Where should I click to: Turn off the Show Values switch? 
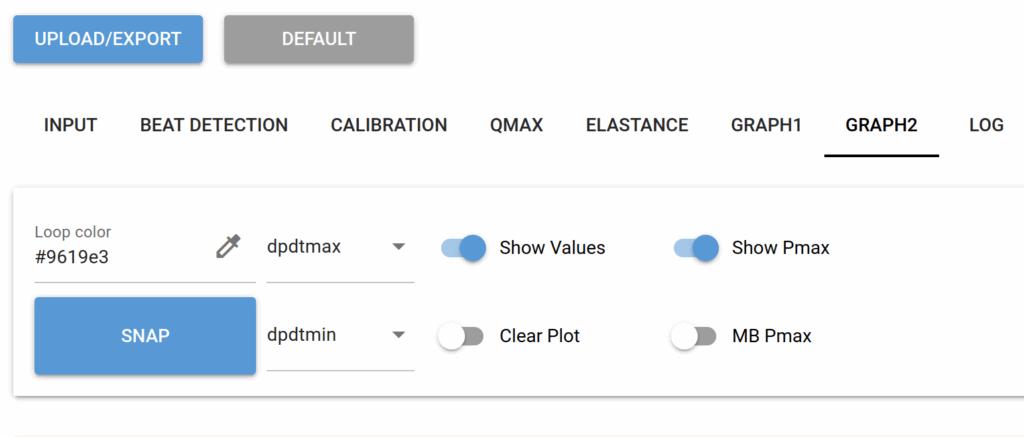coord(463,248)
